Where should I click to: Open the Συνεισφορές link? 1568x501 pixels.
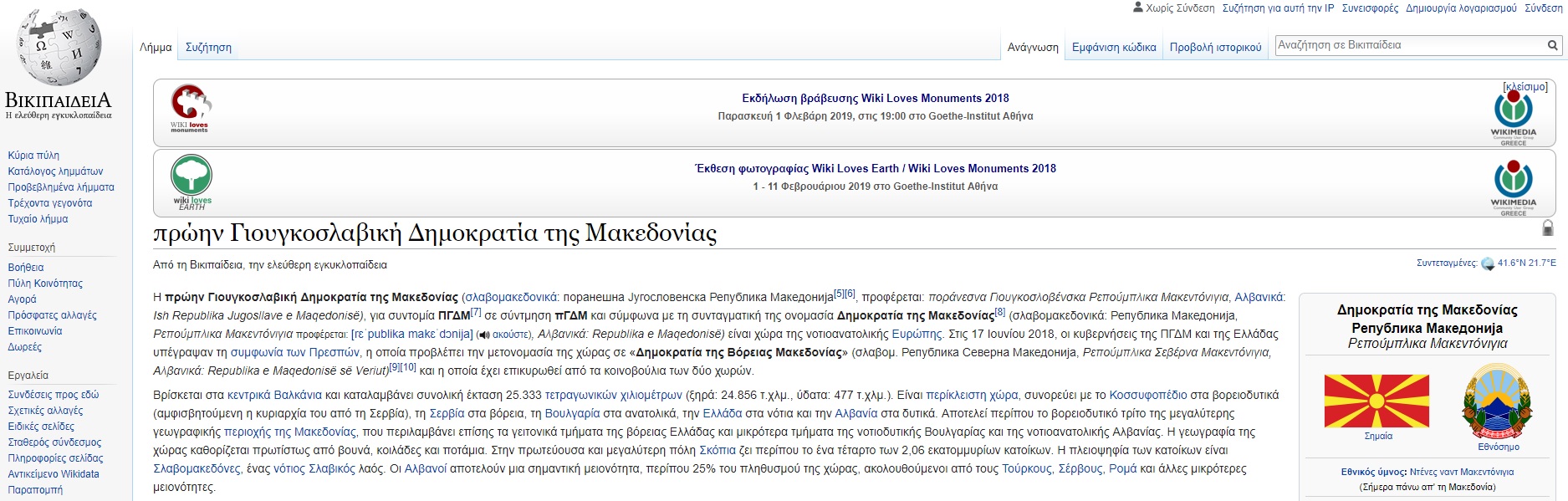[x=1370, y=8]
